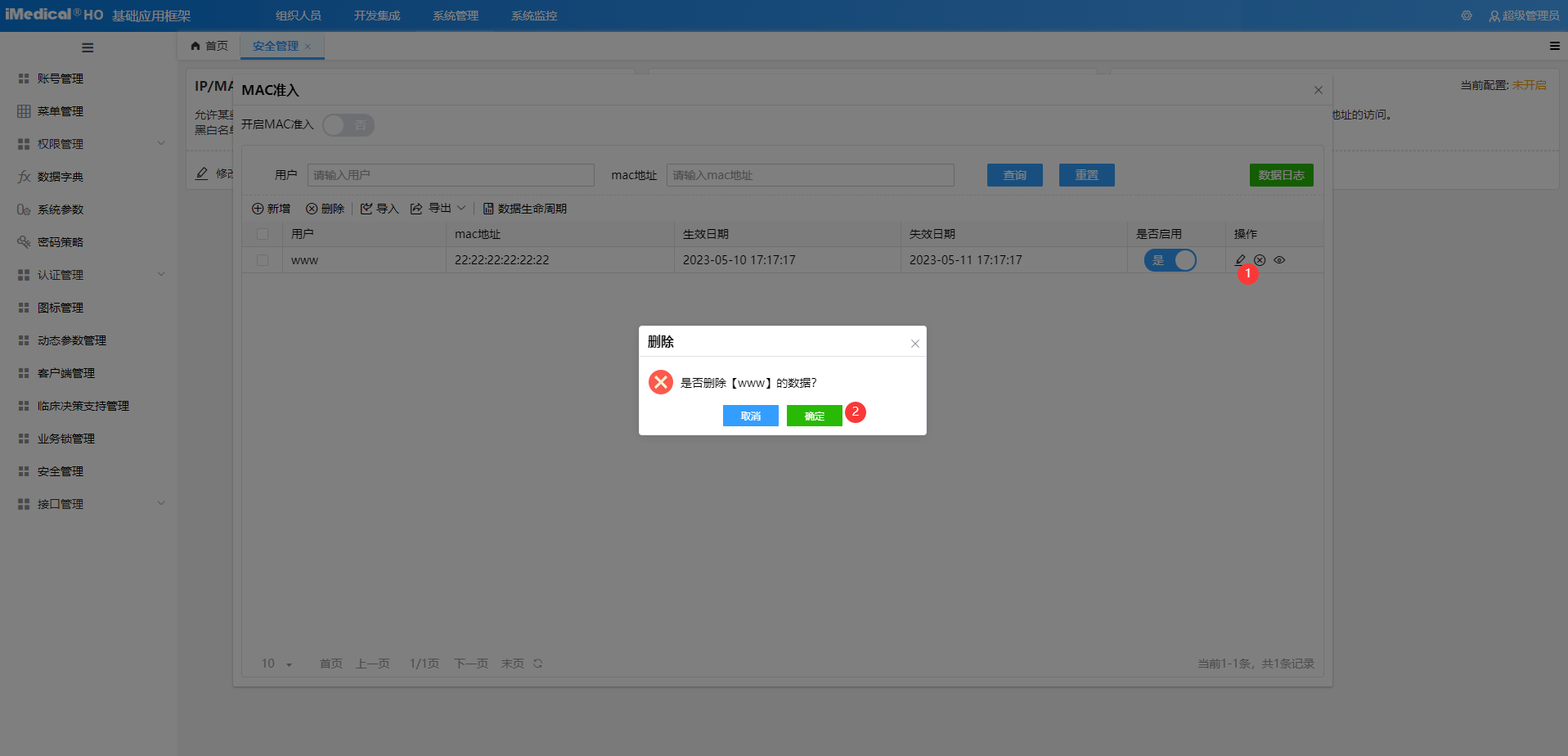Open the page size dropdown showing 10
1568x756 pixels.
point(276,664)
